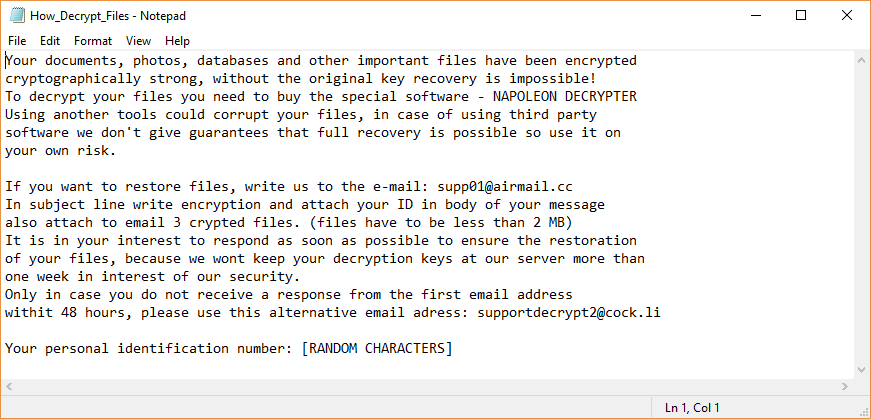Click the [RANDOM CHARACTERS] placeholder text

[x=376, y=348]
